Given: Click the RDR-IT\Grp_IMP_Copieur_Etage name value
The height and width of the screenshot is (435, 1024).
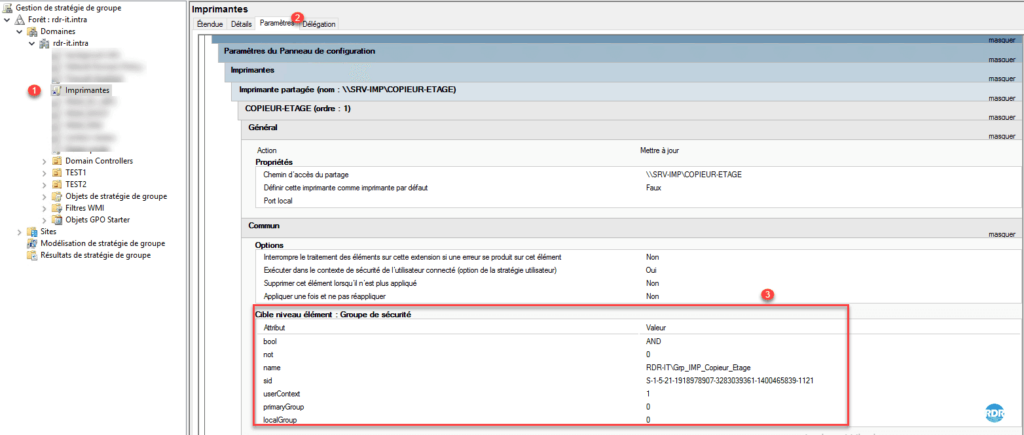Looking at the screenshot, I should pyautogui.click(x=696, y=367).
